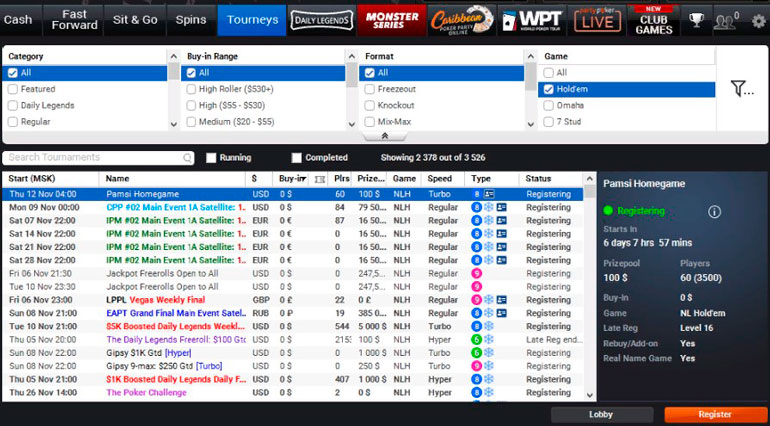The image size is (770, 426).
Task: Tick the Completed tournaments checkbox
Action: point(297,158)
